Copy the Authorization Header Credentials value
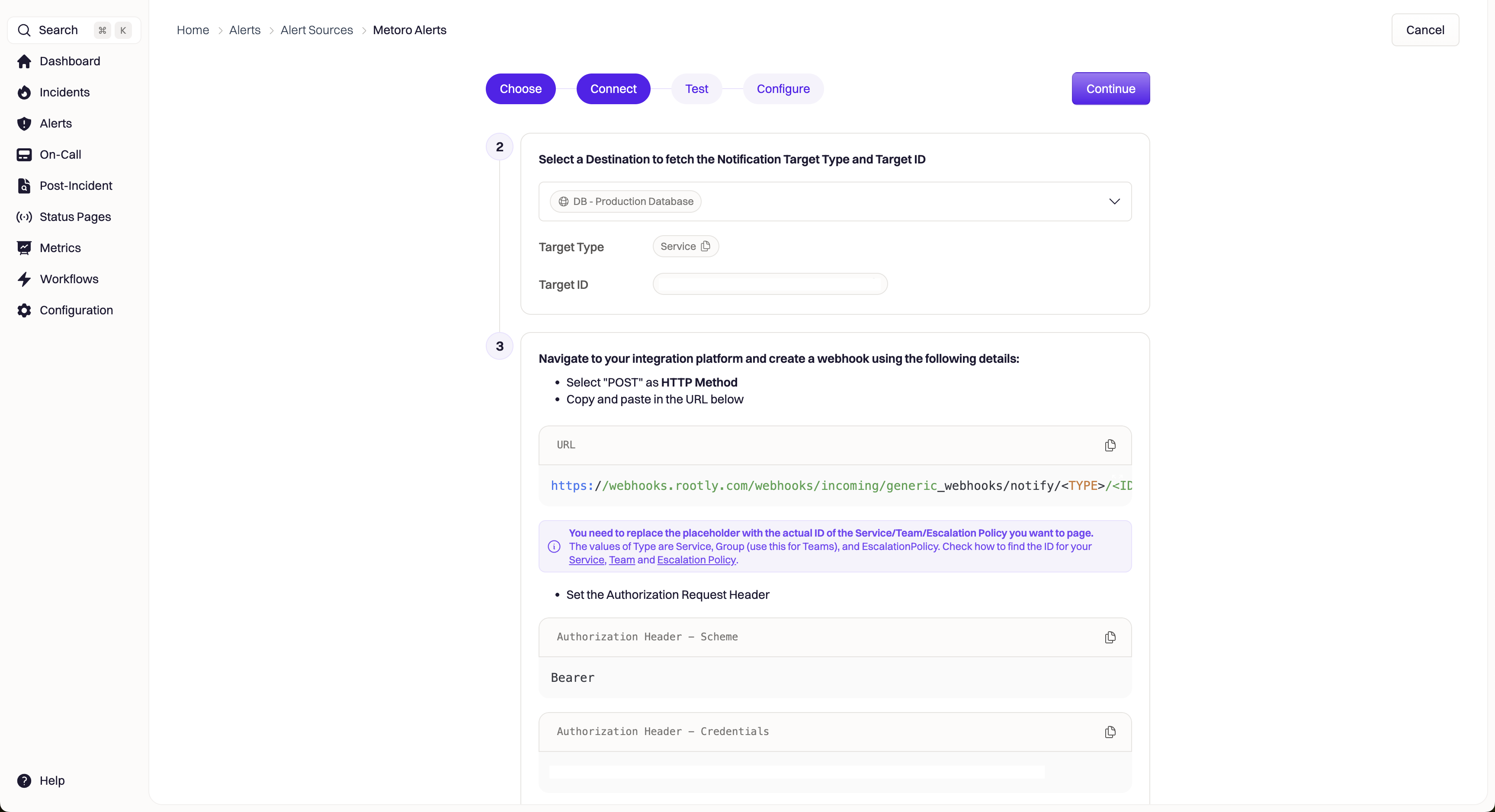 click(1110, 732)
